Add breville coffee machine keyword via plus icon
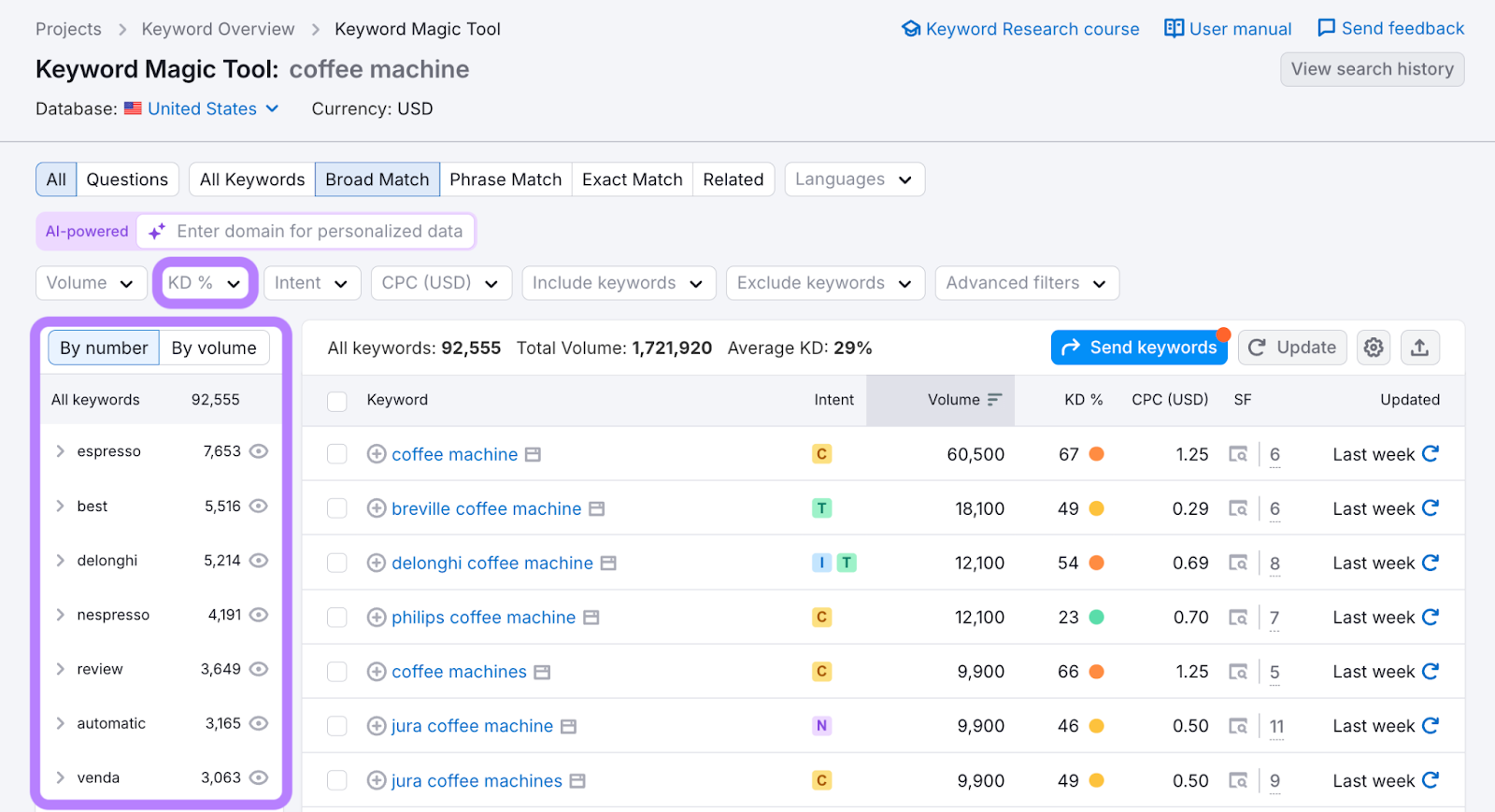The height and width of the screenshot is (812, 1495). [x=377, y=508]
